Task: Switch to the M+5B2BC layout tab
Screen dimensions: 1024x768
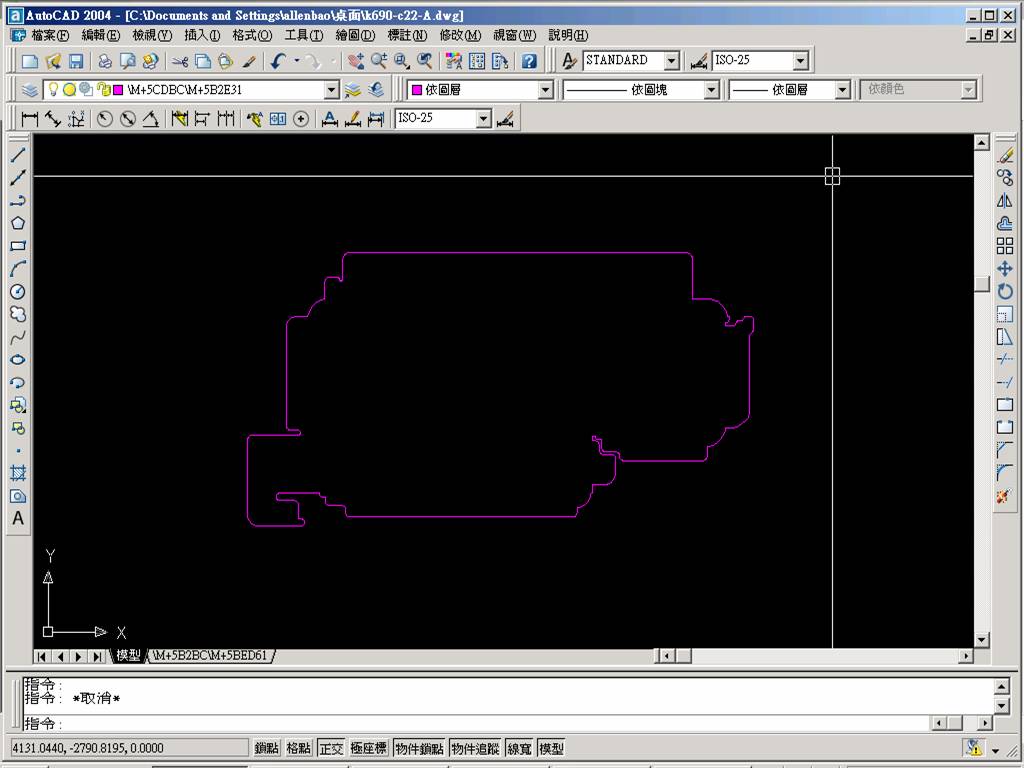Action: click(x=210, y=655)
